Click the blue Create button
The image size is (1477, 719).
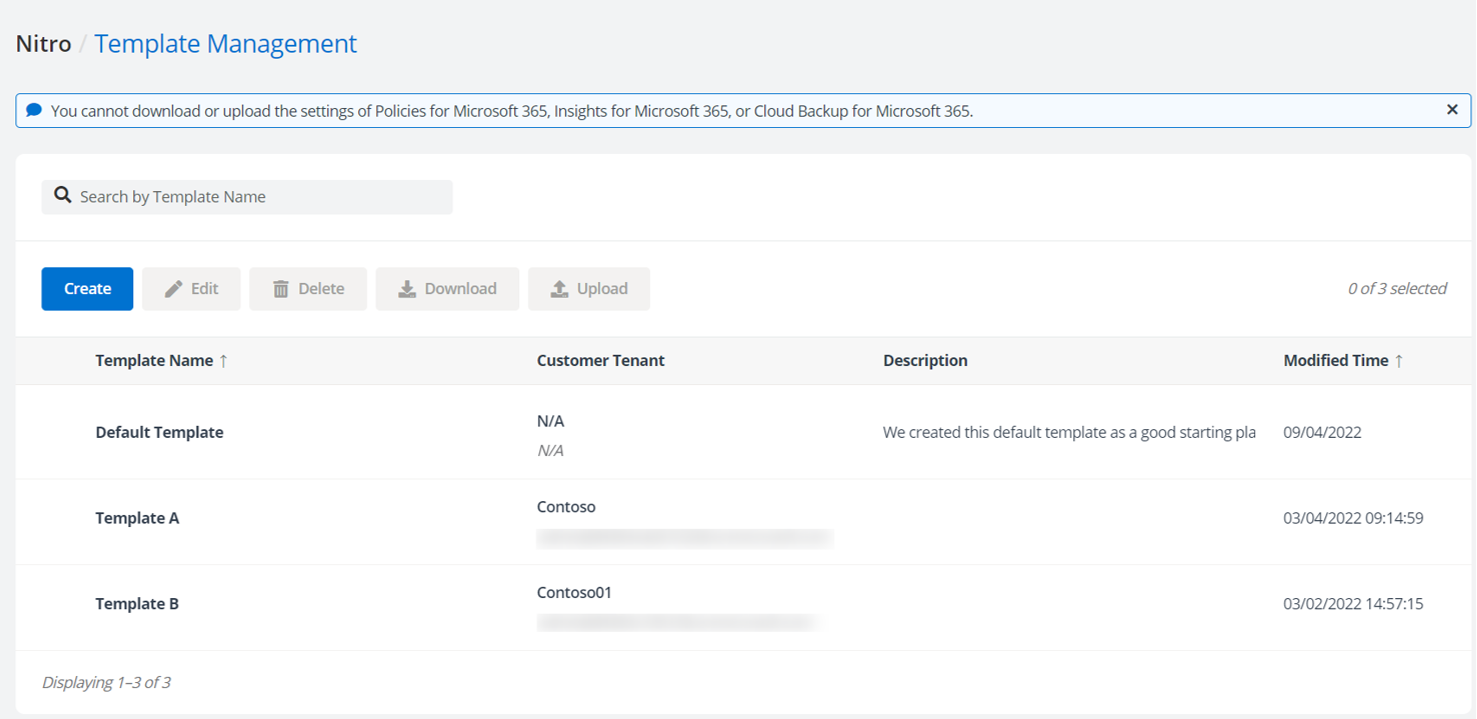[87, 288]
